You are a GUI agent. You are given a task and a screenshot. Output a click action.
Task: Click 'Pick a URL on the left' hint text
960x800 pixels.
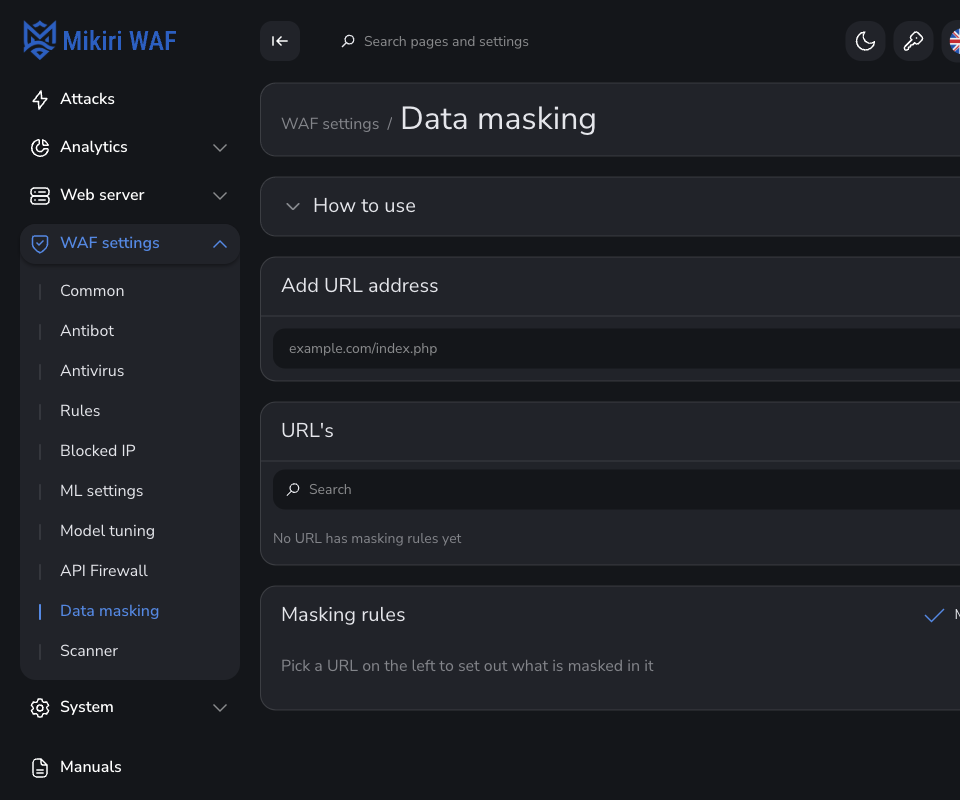click(467, 666)
